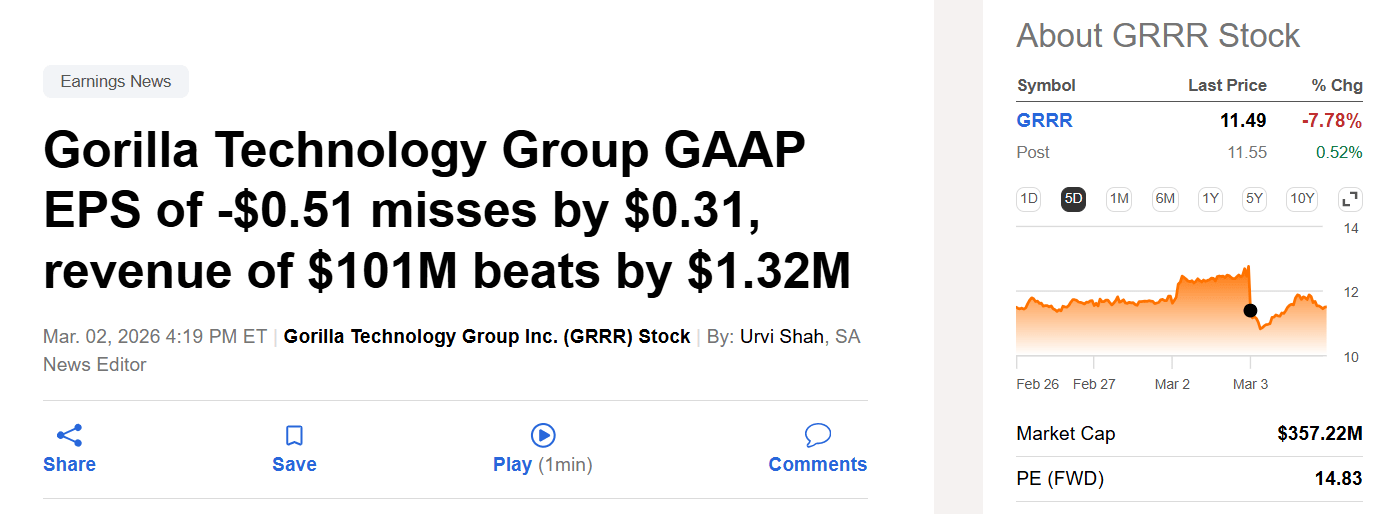Image resolution: width=1381 pixels, height=514 pixels.
Task: Open the GRRR symbol link
Action: pos(1044,121)
